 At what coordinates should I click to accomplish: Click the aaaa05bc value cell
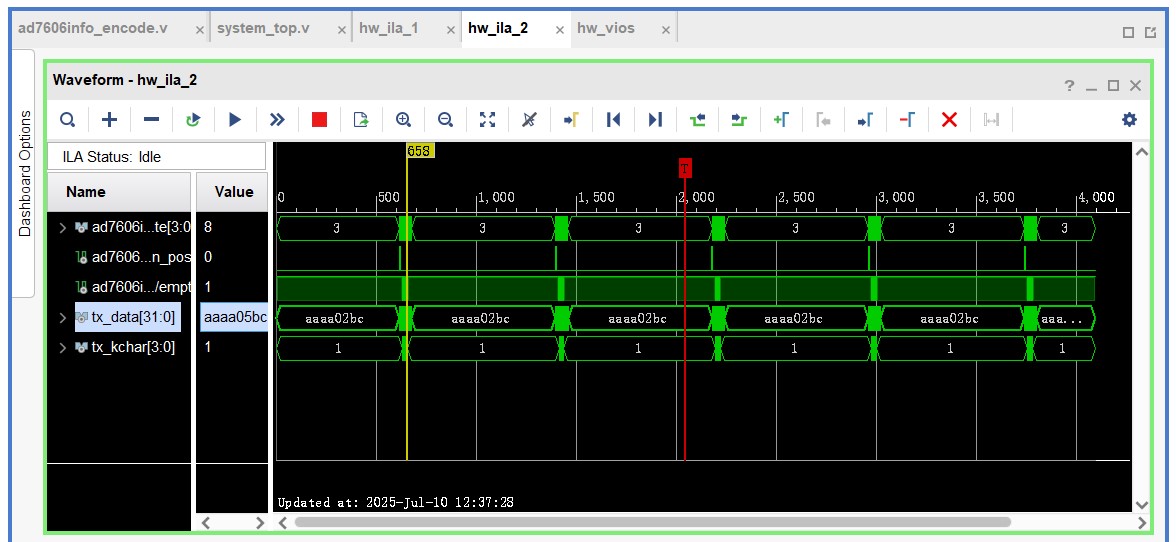pos(234,318)
